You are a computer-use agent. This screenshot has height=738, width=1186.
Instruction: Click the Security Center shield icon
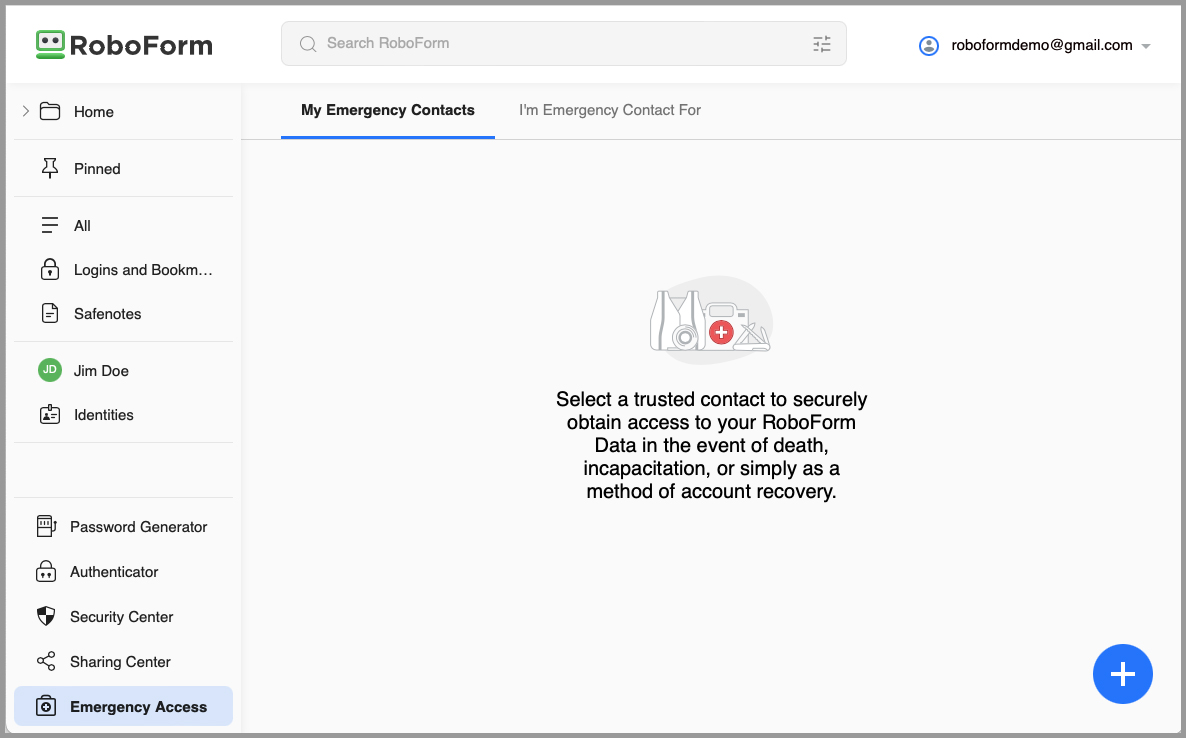click(x=46, y=616)
